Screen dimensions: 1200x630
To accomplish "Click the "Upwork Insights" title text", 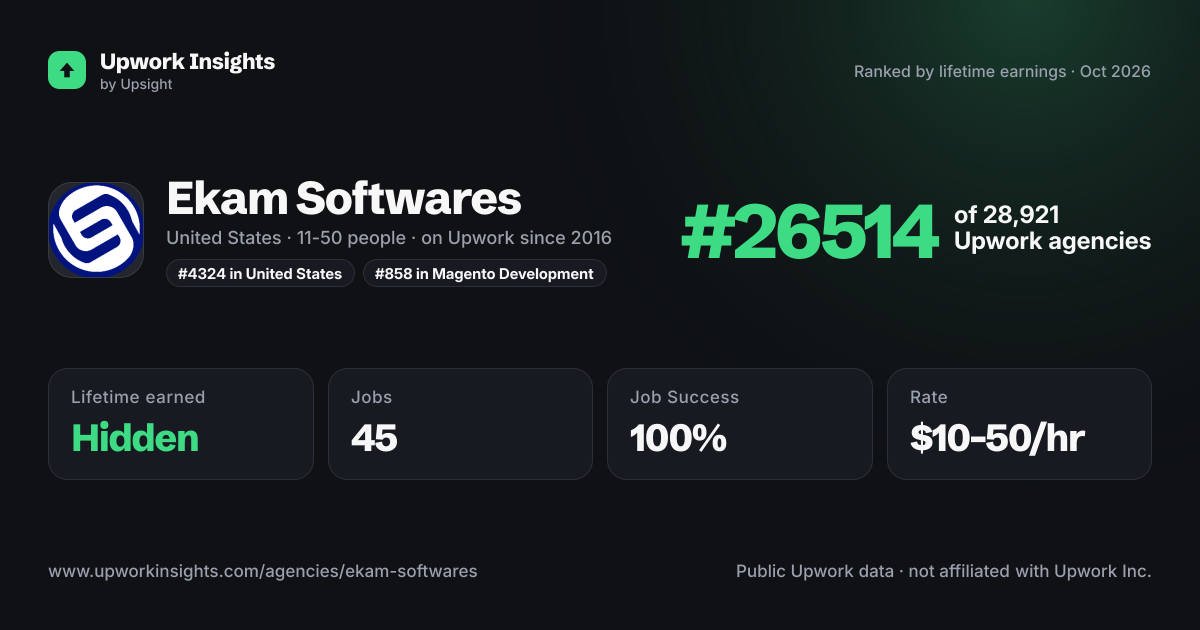I will [x=187, y=61].
